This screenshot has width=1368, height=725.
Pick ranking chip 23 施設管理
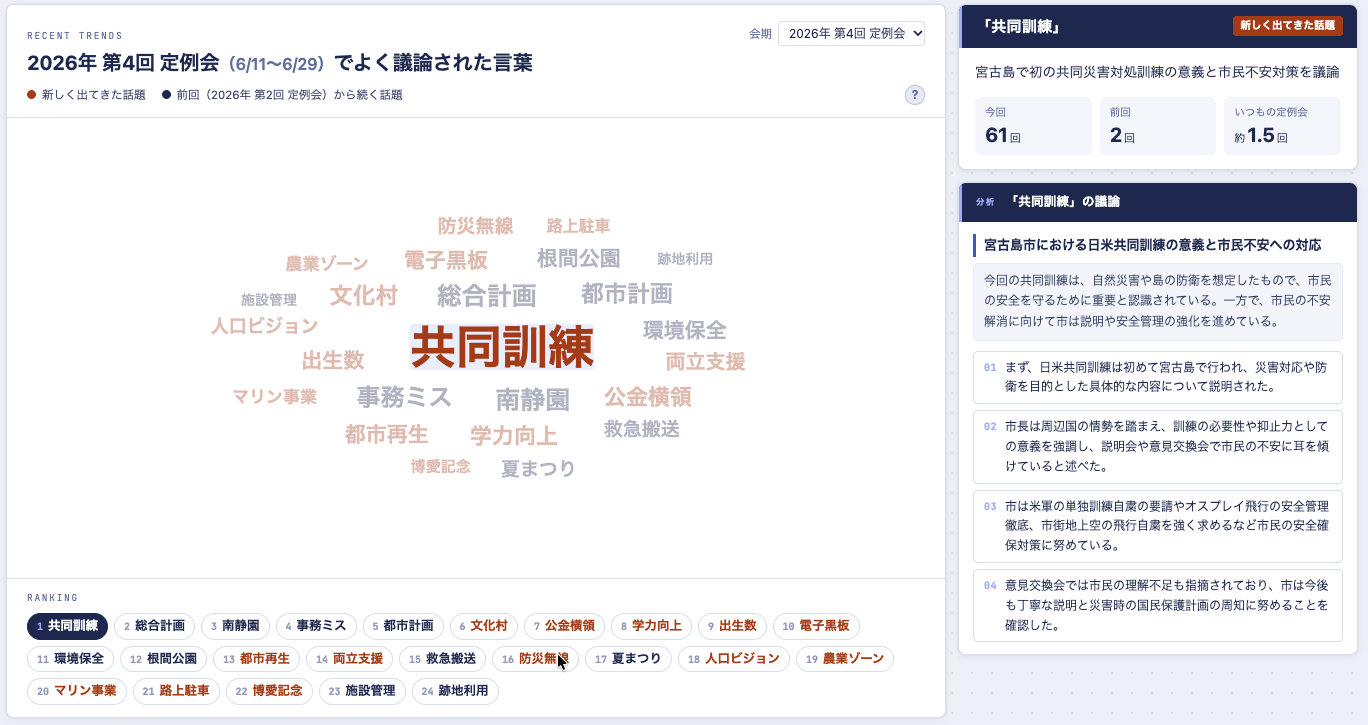(x=362, y=691)
